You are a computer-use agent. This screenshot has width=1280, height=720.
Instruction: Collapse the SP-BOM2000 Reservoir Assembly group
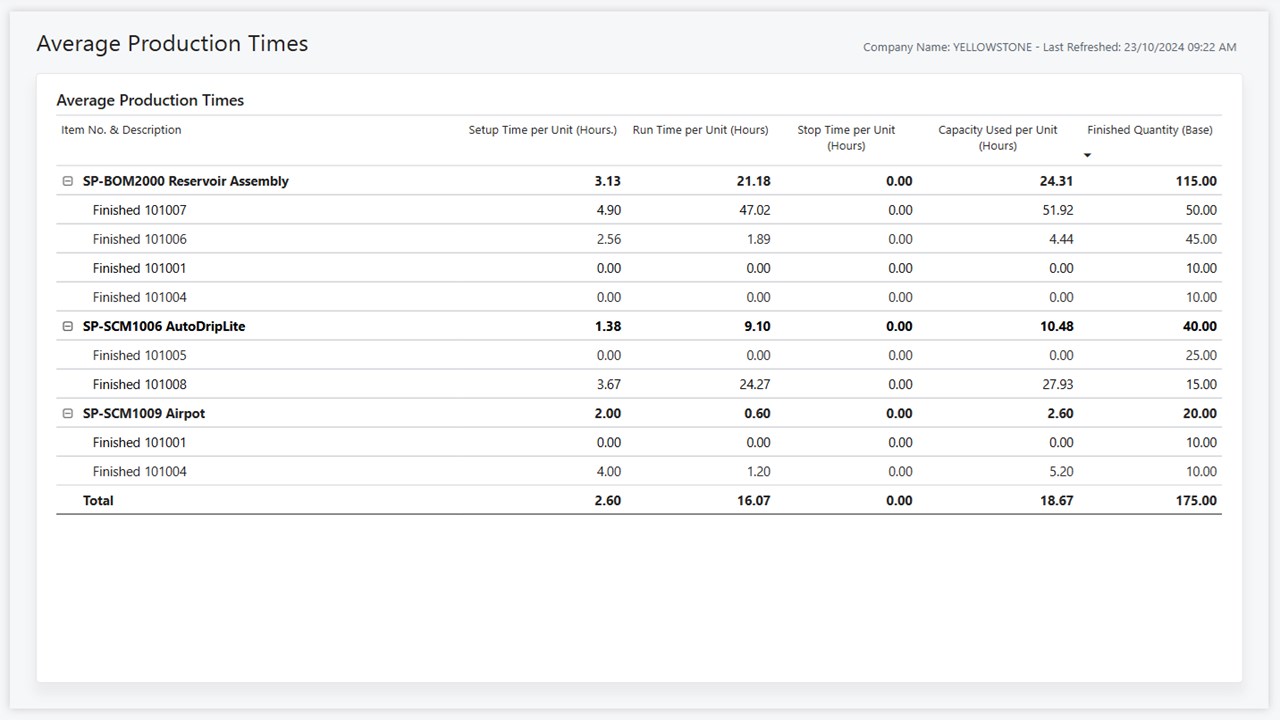(68, 182)
